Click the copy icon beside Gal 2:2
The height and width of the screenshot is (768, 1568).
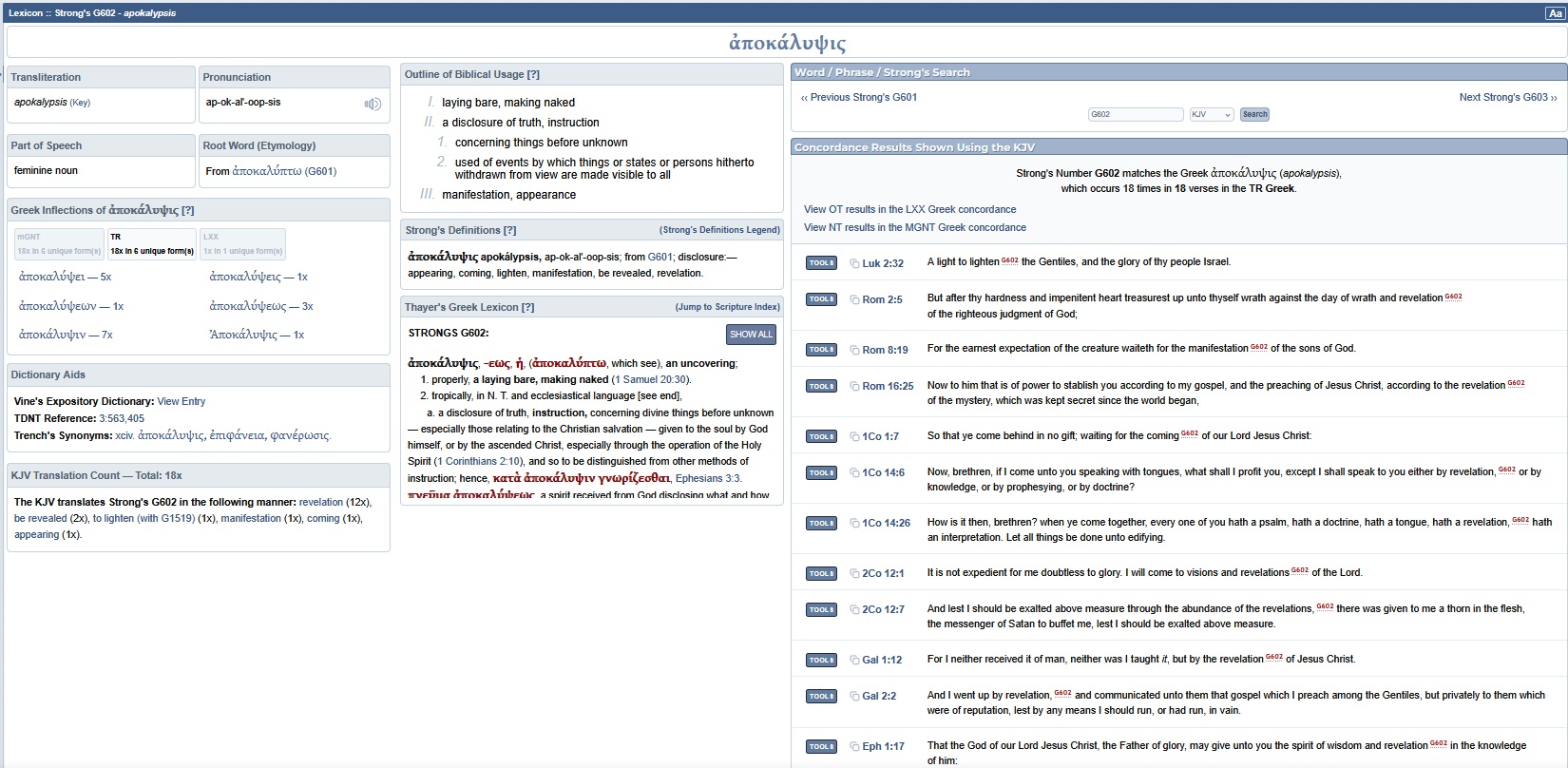854,696
